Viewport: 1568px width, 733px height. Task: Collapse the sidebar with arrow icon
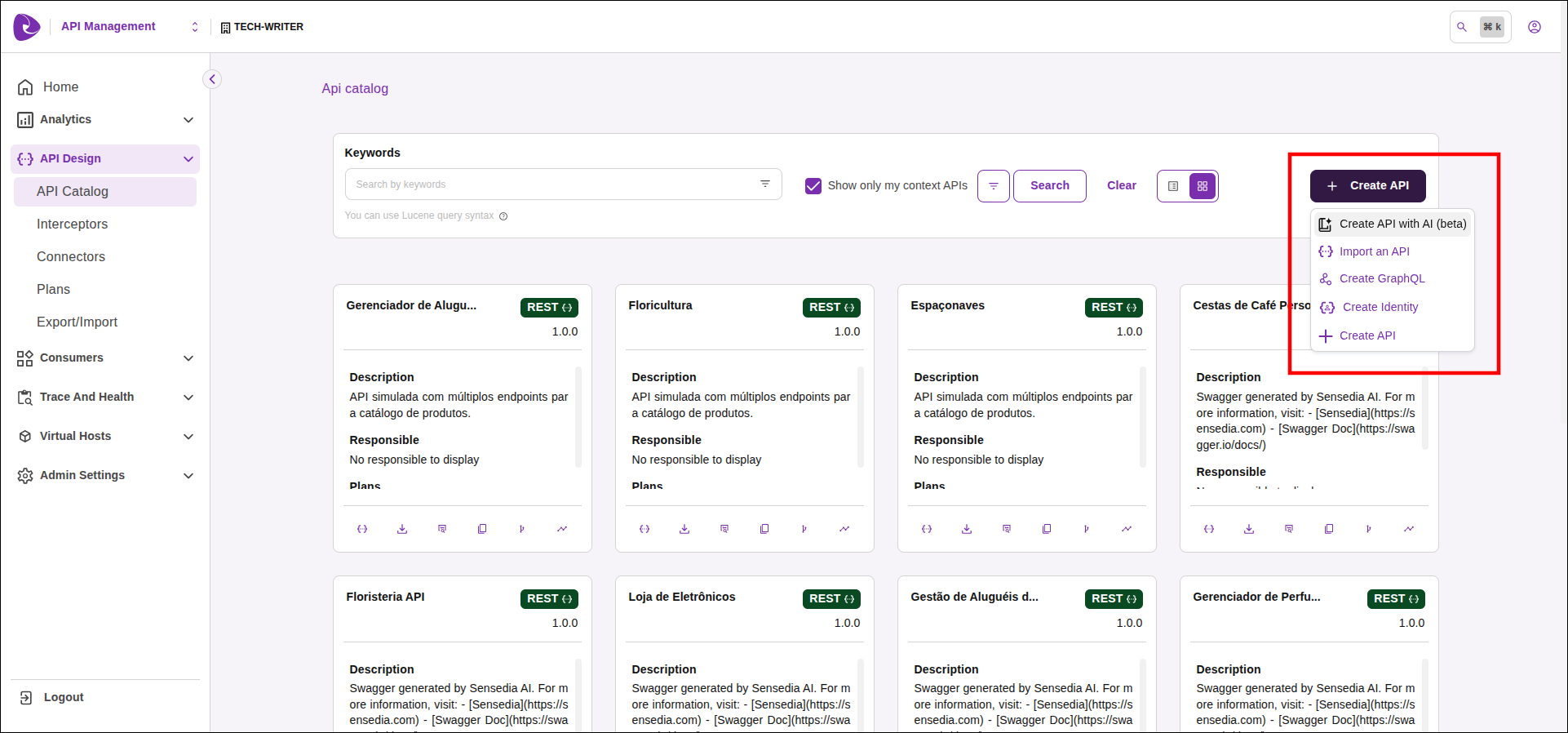pos(212,79)
